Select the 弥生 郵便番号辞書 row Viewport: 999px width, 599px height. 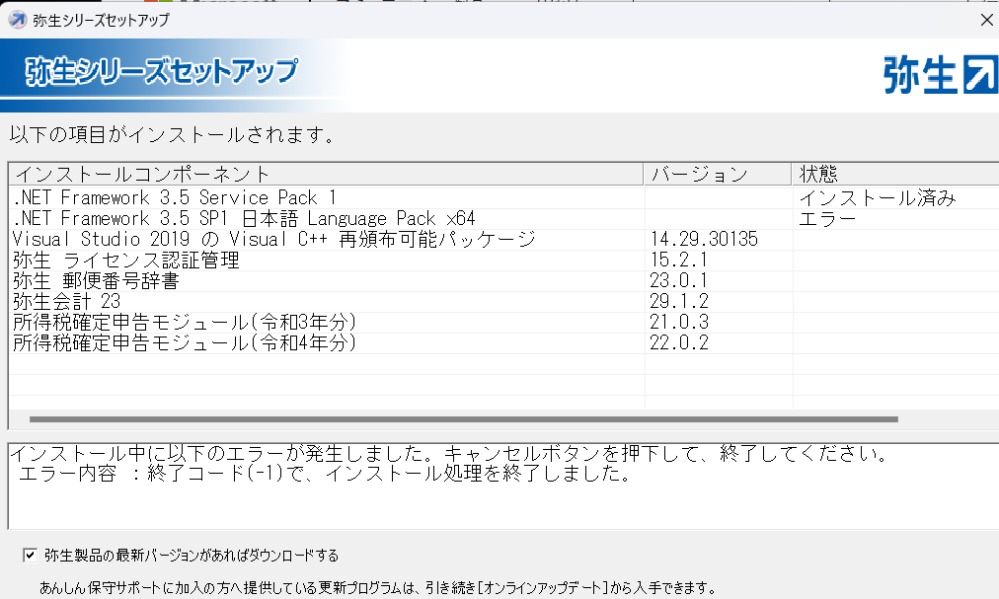[x=504, y=281]
